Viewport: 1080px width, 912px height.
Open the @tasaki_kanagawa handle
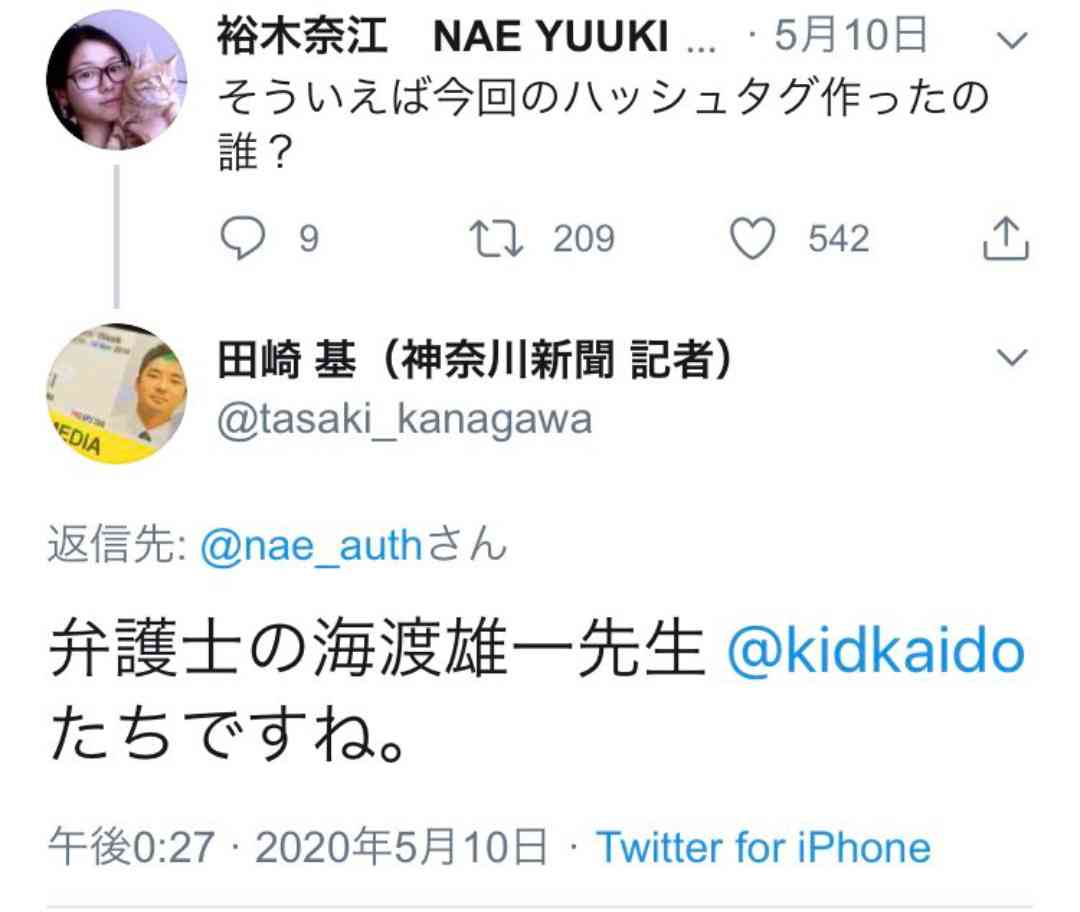[x=405, y=419]
